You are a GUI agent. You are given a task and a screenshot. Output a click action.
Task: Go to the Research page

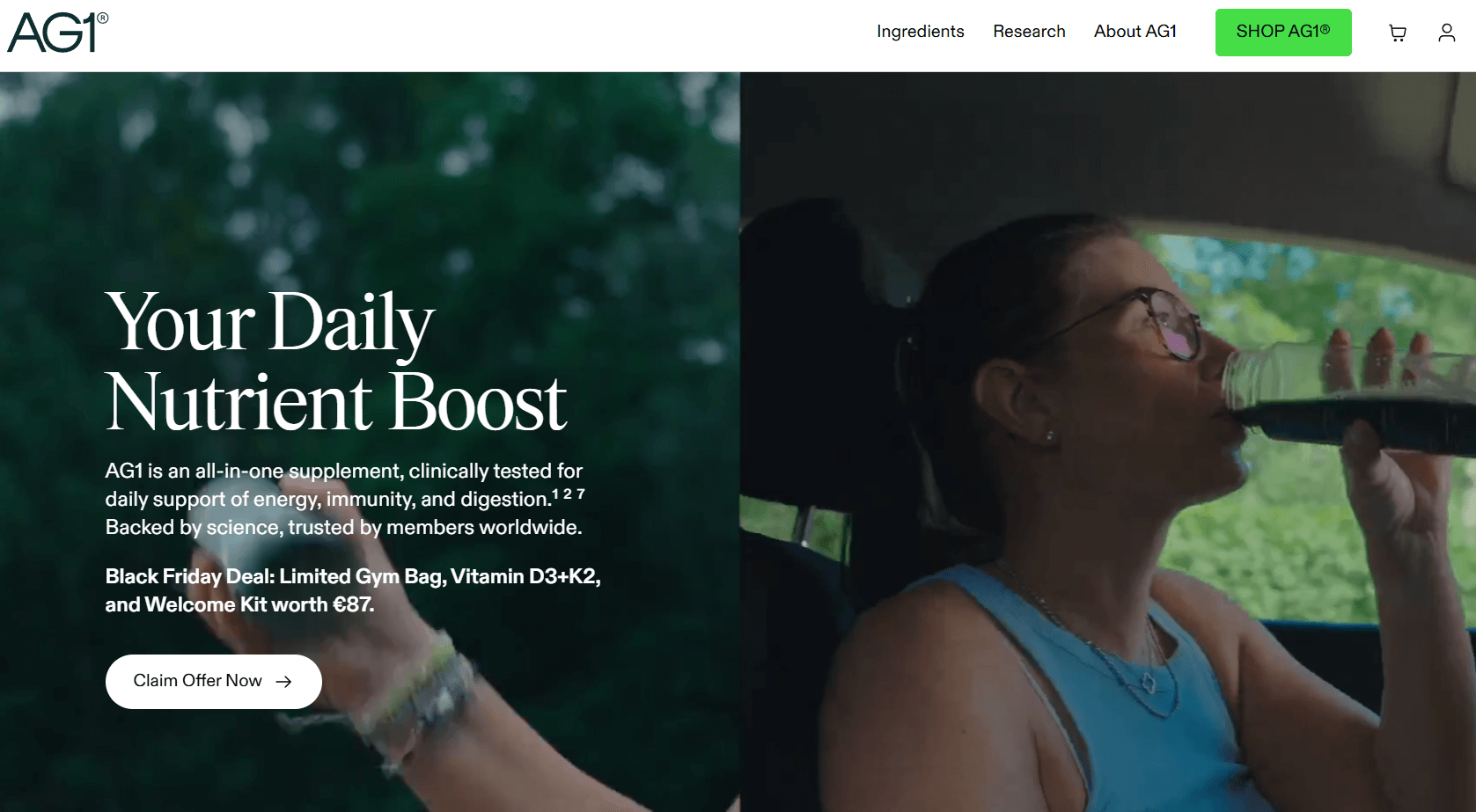(x=1029, y=32)
